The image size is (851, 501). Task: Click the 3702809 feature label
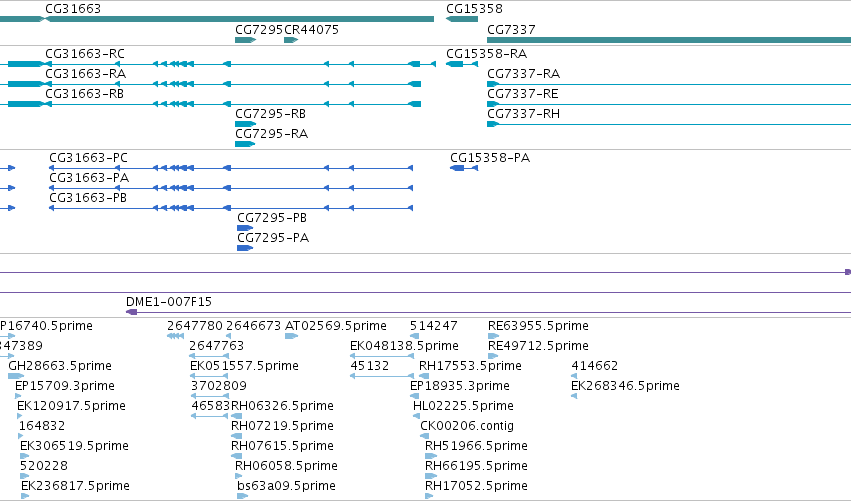219,386
